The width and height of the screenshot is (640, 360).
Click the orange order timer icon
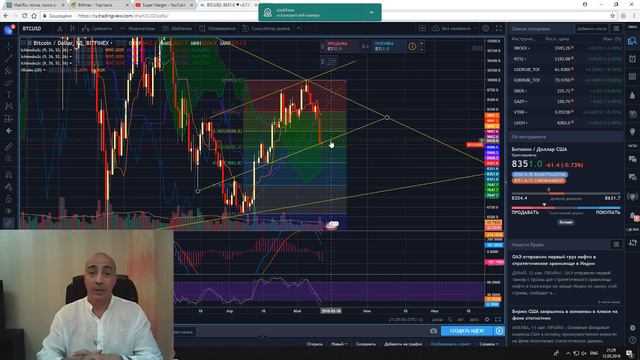[x=412, y=47]
